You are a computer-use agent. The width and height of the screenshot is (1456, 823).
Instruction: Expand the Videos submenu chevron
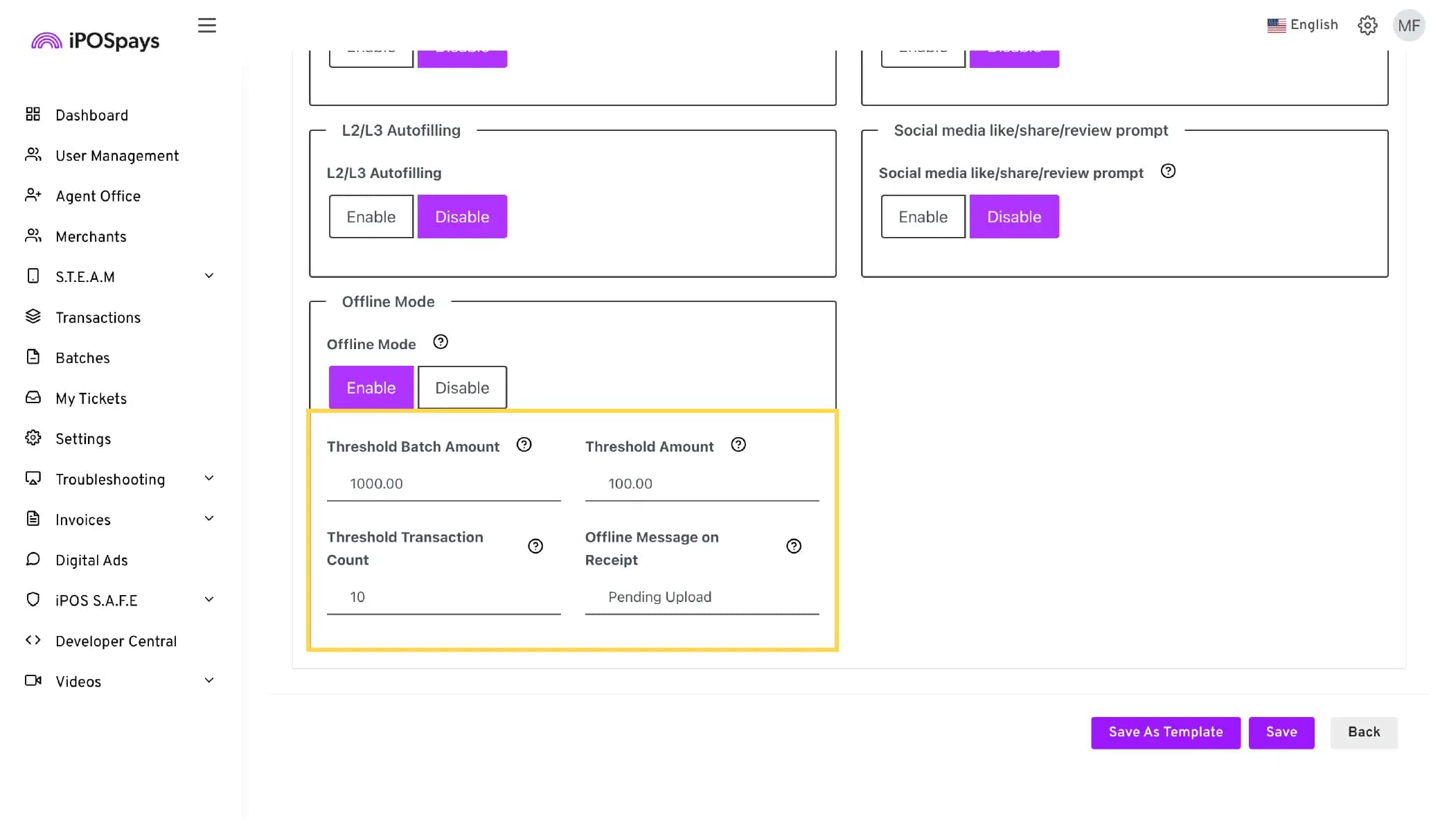[209, 681]
